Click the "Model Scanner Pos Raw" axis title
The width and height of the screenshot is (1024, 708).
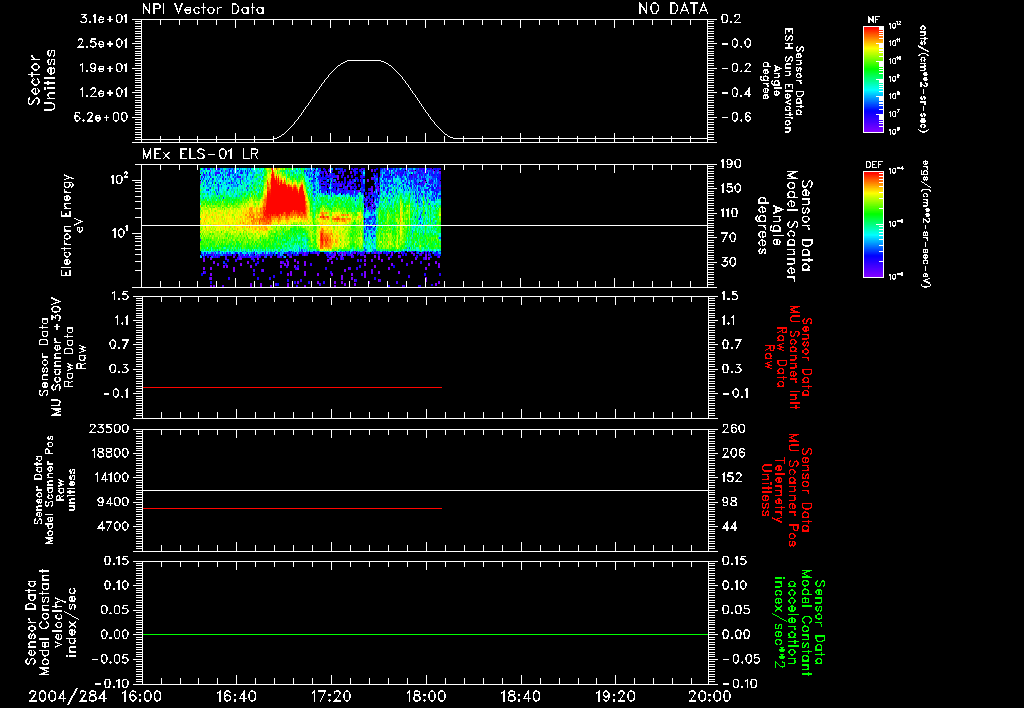55,490
